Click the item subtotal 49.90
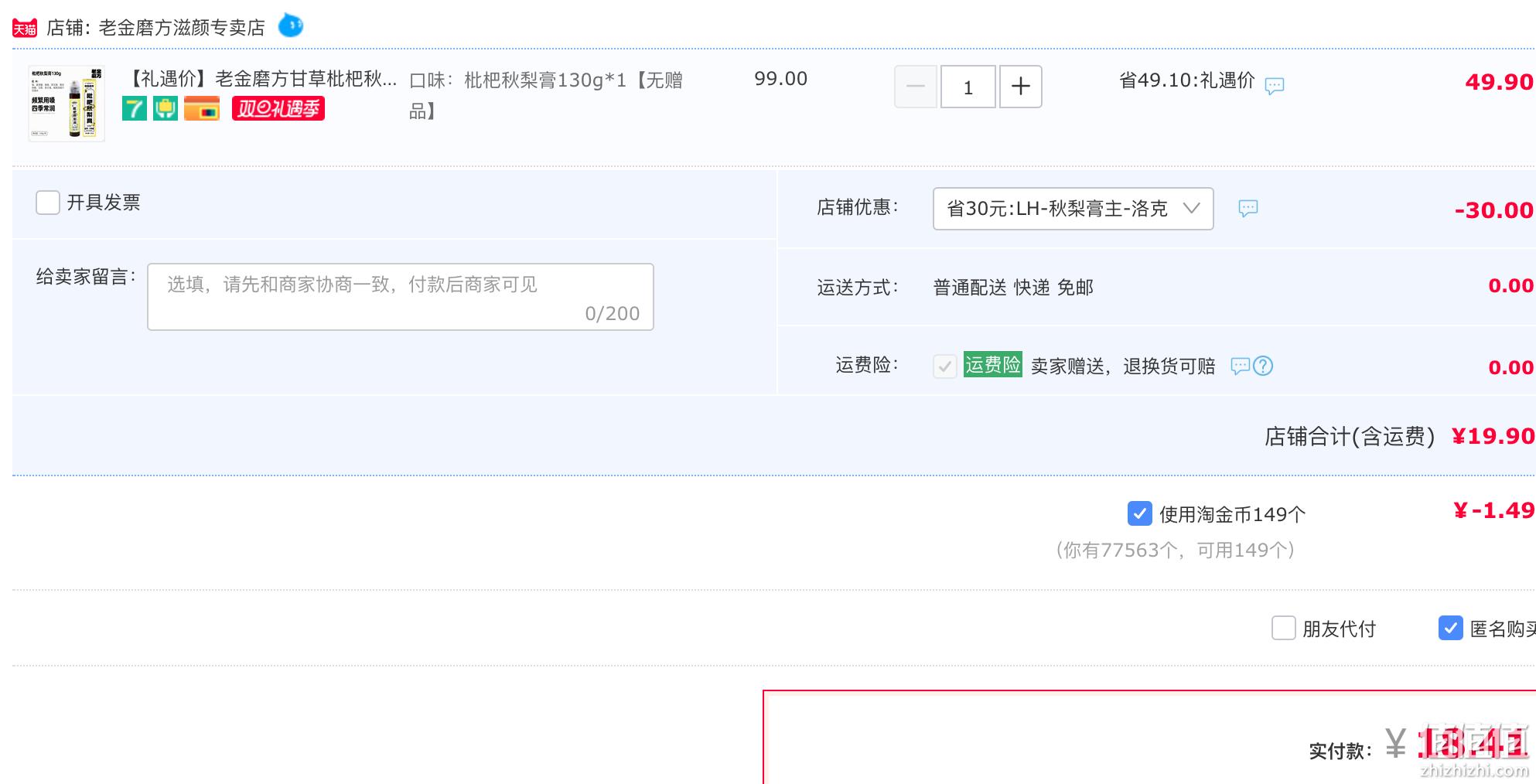The height and width of the screenshot is (784, 1536). [x=1499, y=82]
